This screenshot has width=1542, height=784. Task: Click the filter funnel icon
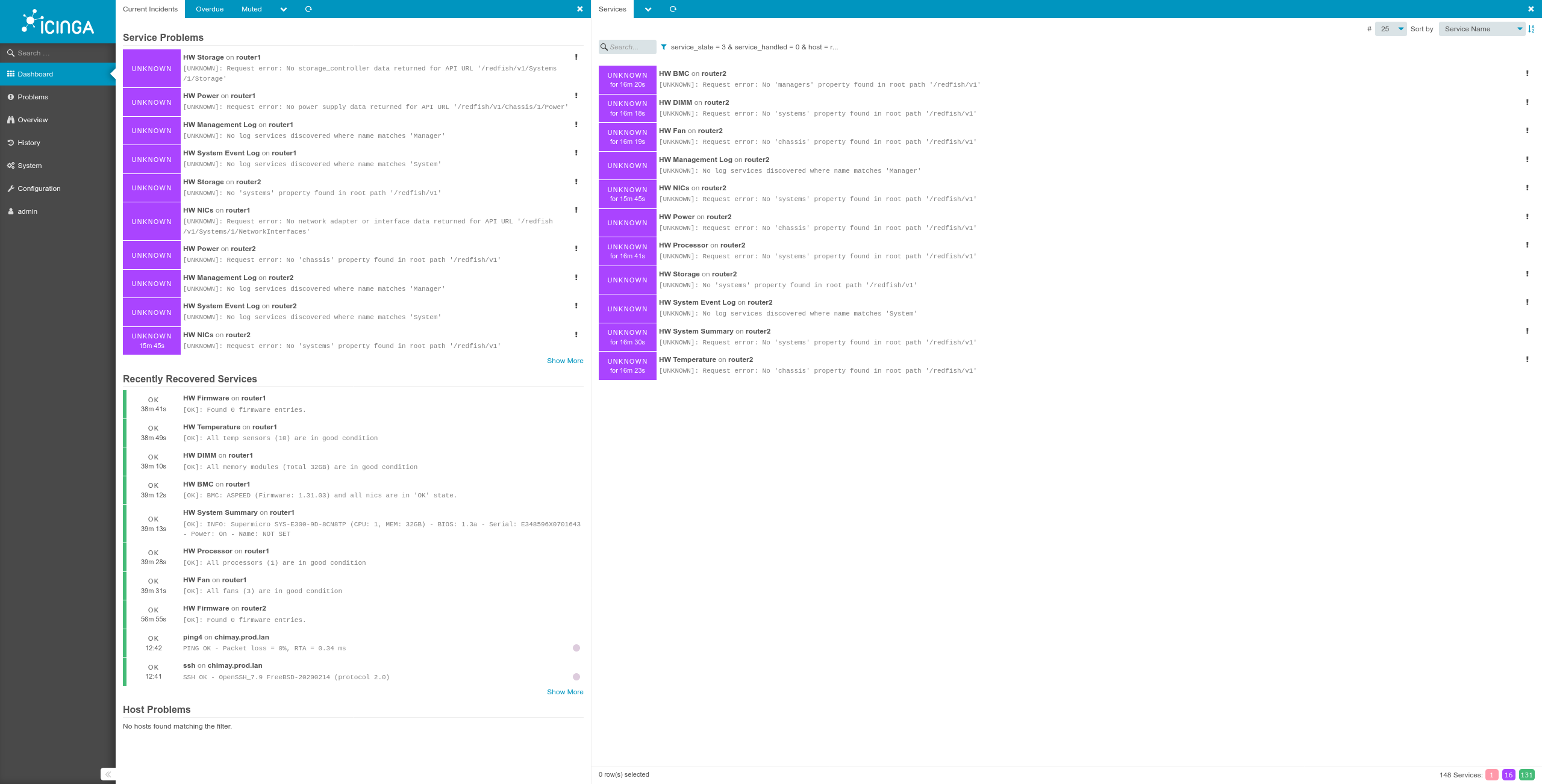664,47
